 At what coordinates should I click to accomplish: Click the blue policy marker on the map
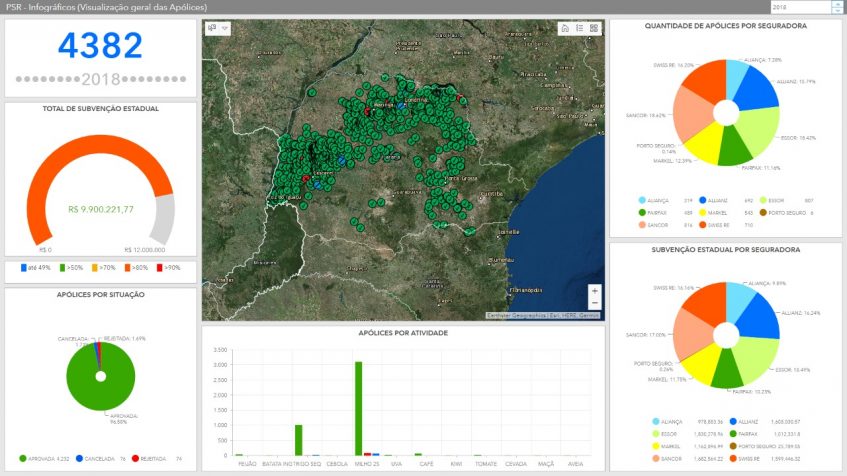click(x=401, y=105)
